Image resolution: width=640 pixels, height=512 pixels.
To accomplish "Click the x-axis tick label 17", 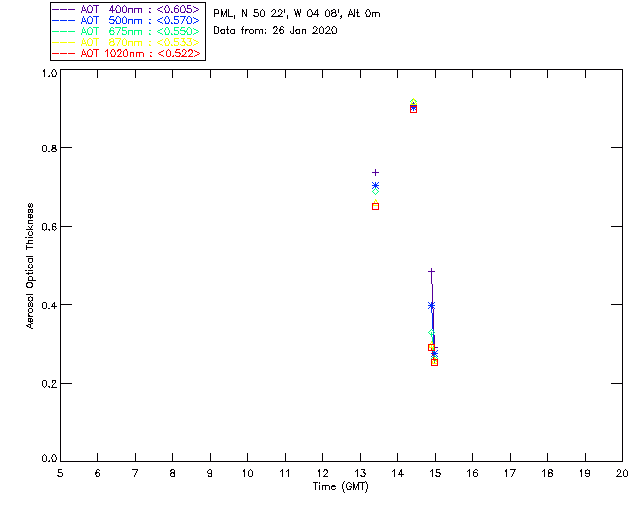I will [510, 473].
